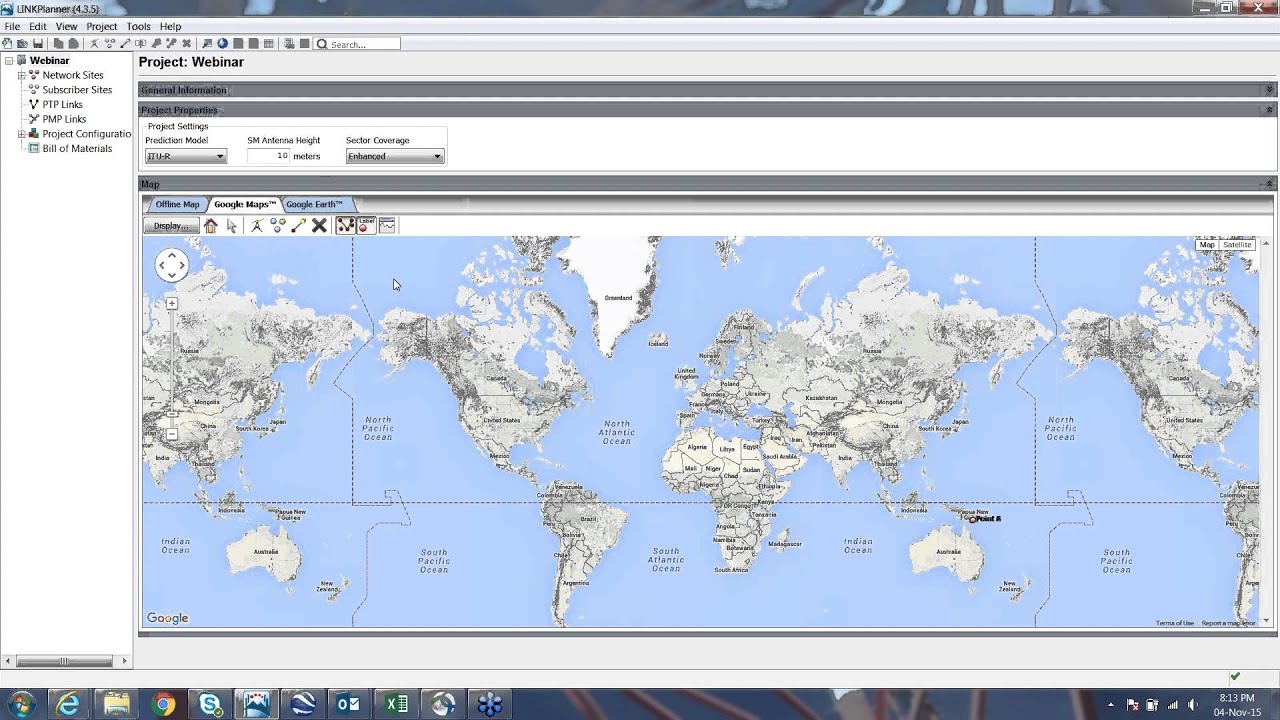
Task: Switch the map to Map view
Action: (1207, 245)
